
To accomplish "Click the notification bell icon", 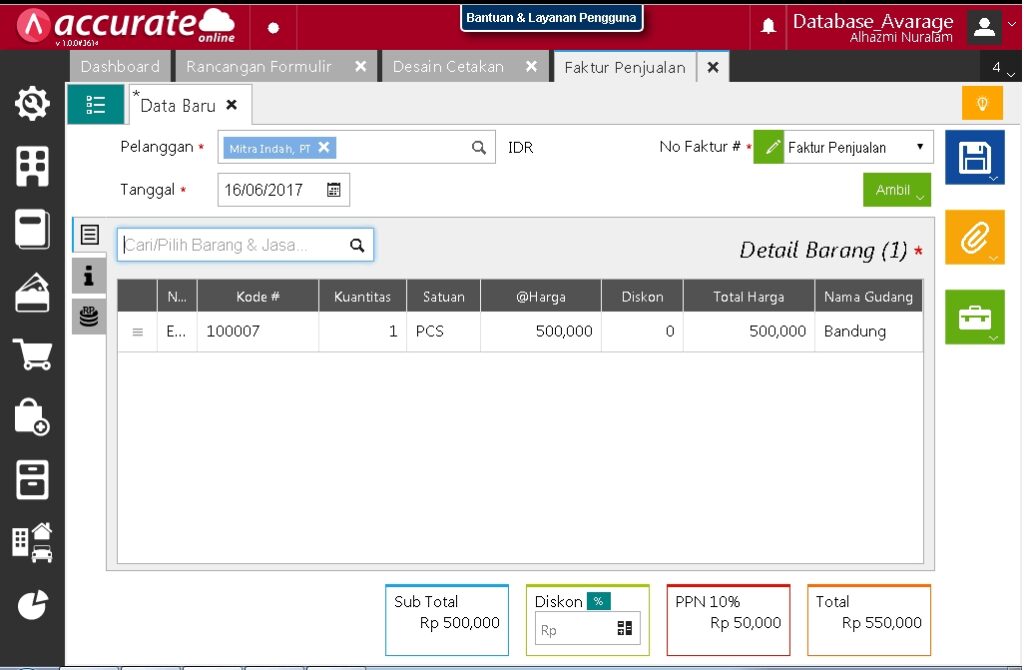I will (x=768, y=26).
